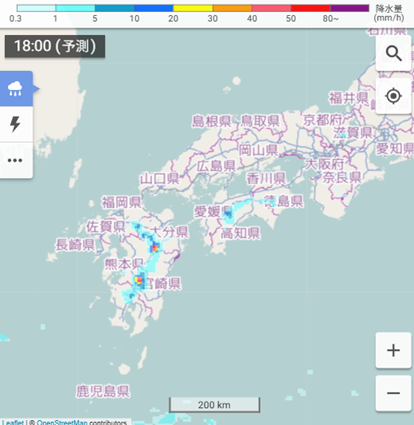
Task: Zoom out with the minus button
Action: (393, 393)
